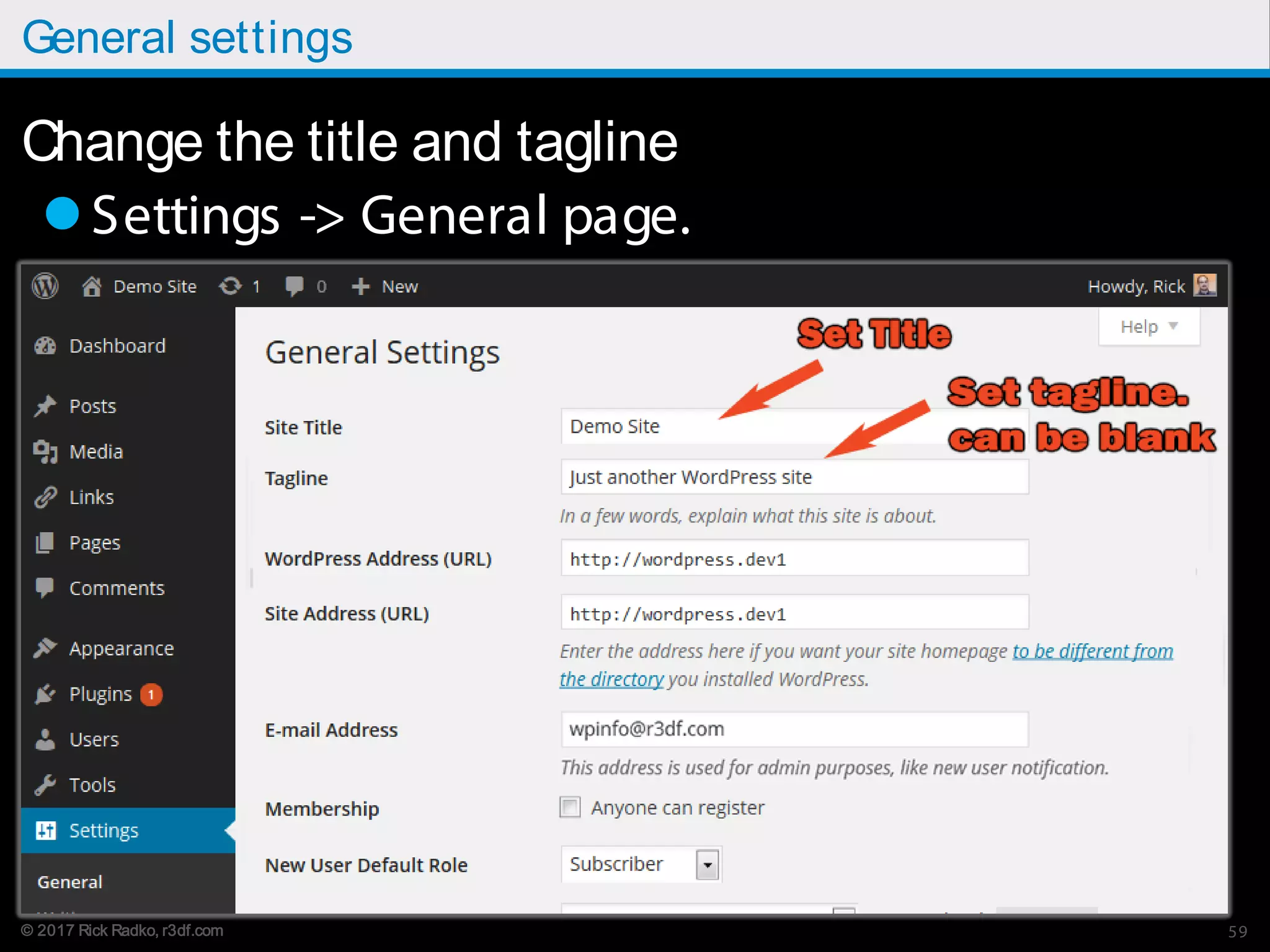Follow 'the directory' link
The image size is (1270, 952).
coord(611,679)
